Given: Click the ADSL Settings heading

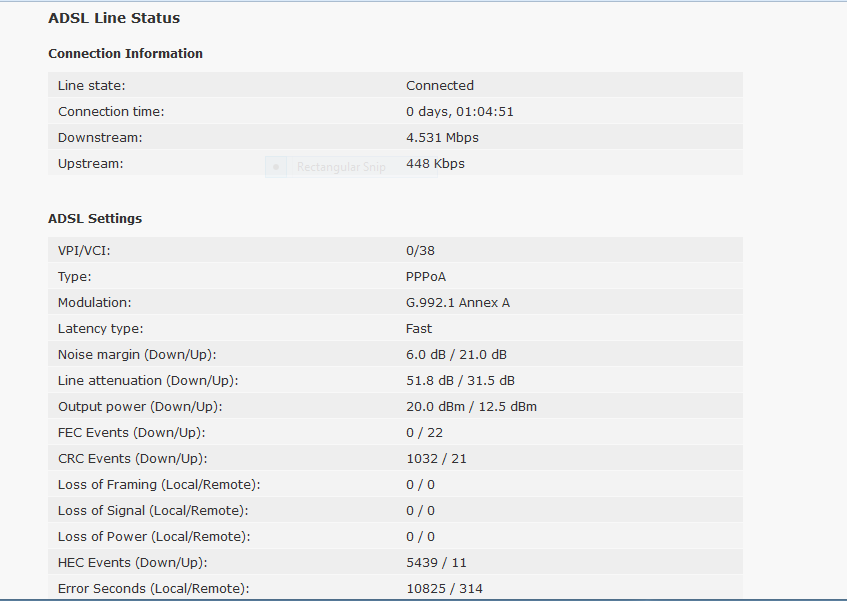Looking at the screenshot, I should coord(95,218).
